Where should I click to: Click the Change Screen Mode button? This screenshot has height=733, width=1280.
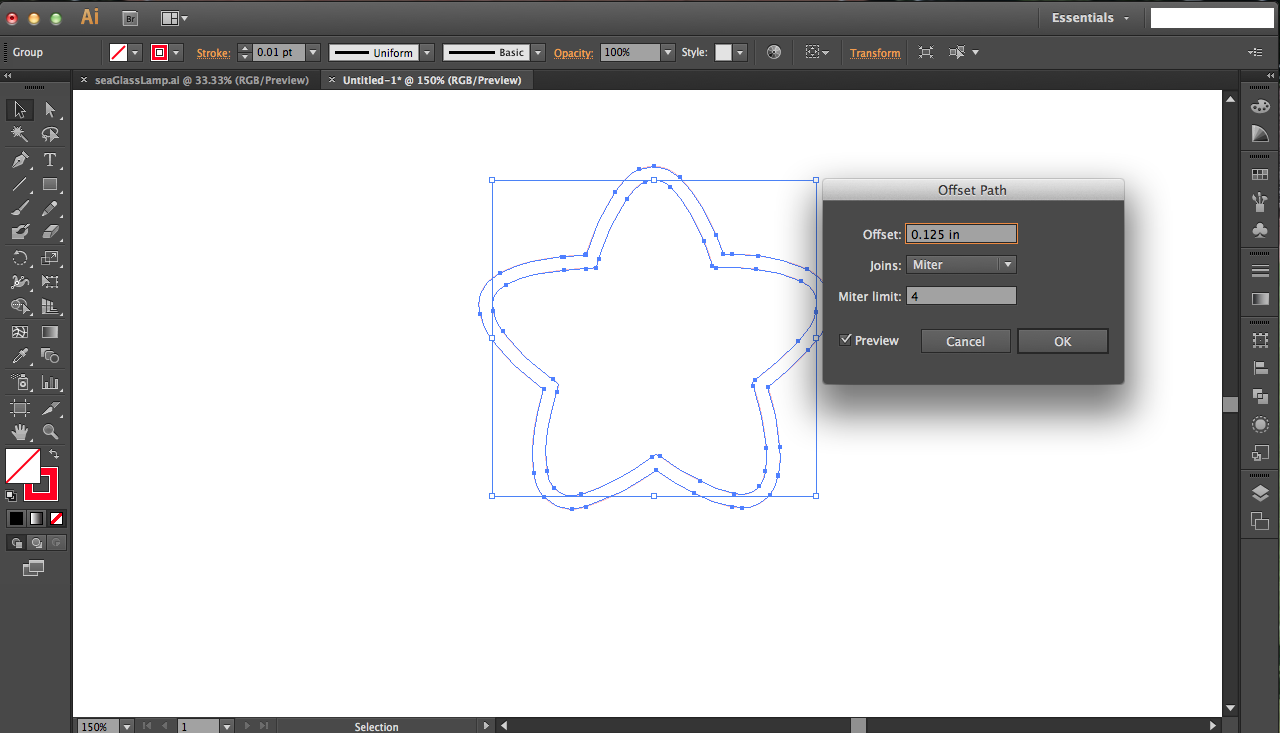coord(34,568)
